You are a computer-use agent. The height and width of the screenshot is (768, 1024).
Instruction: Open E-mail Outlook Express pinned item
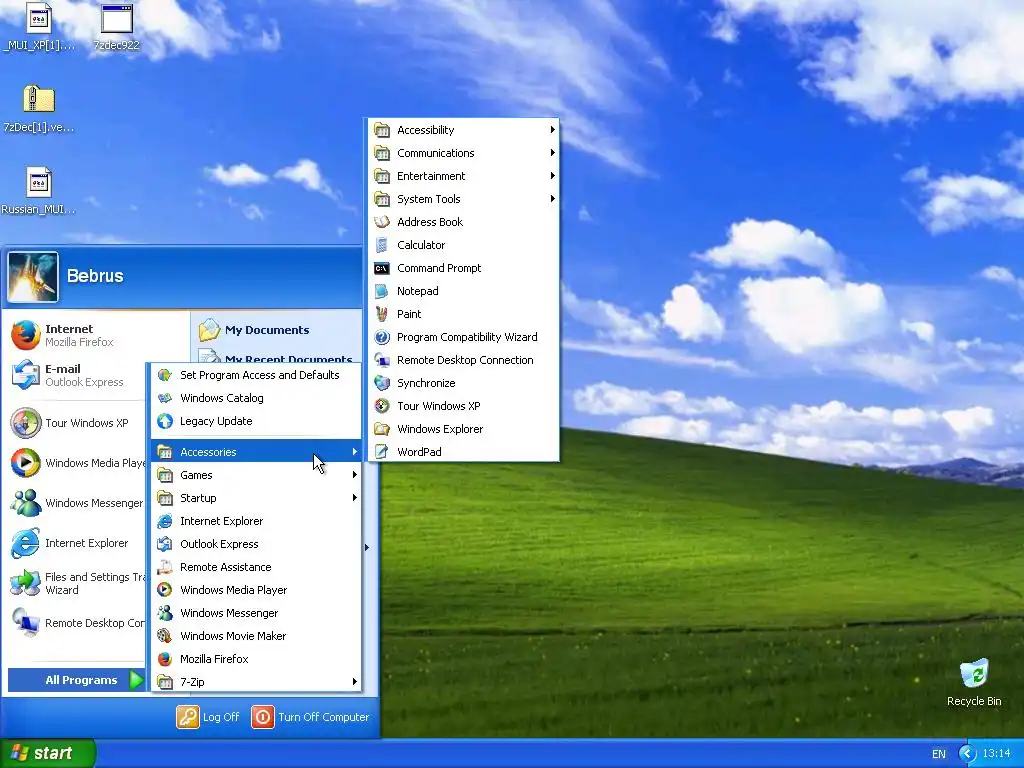pos(78,376)
